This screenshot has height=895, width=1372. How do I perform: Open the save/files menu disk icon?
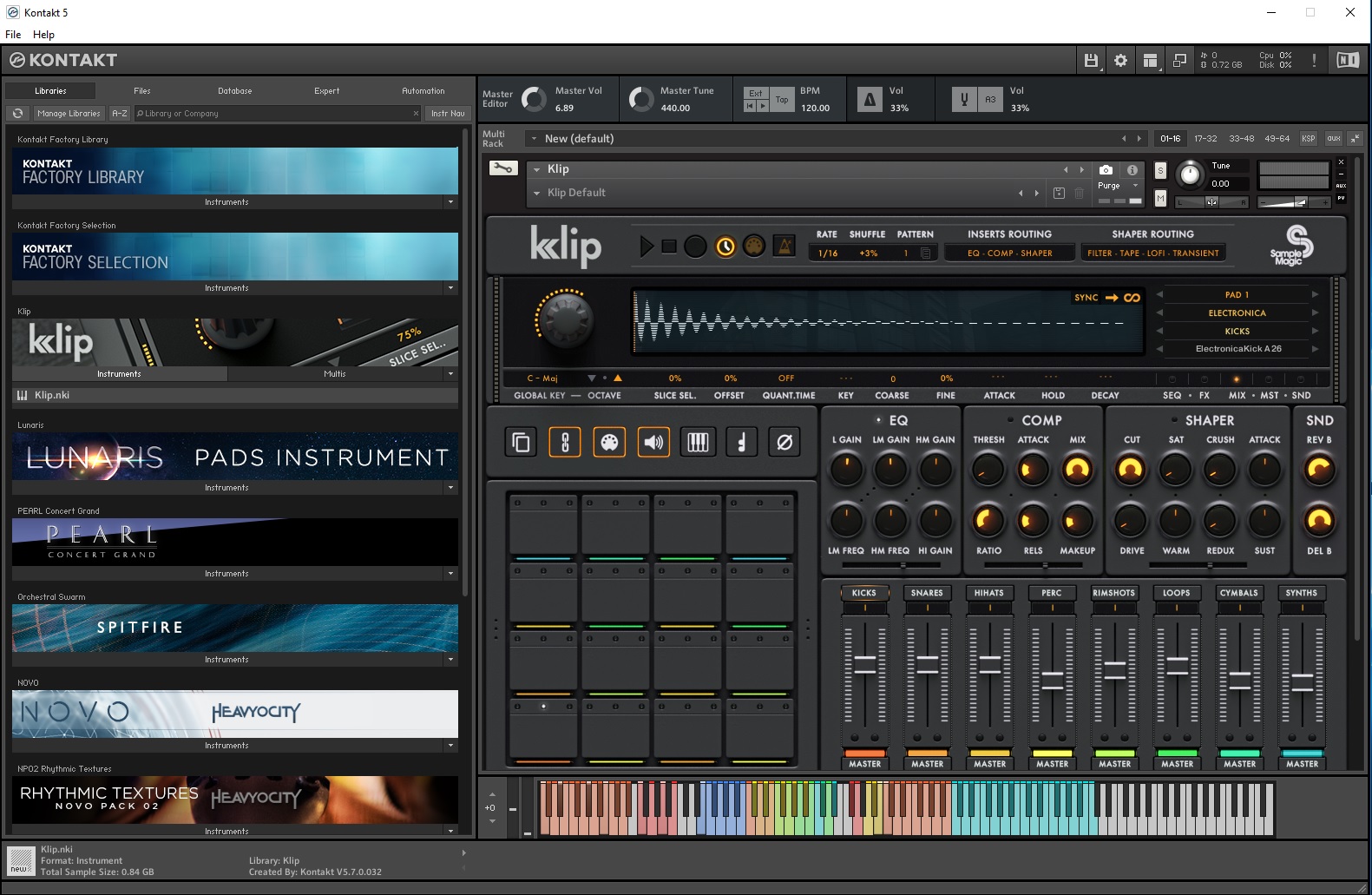tap(1091, 60)
